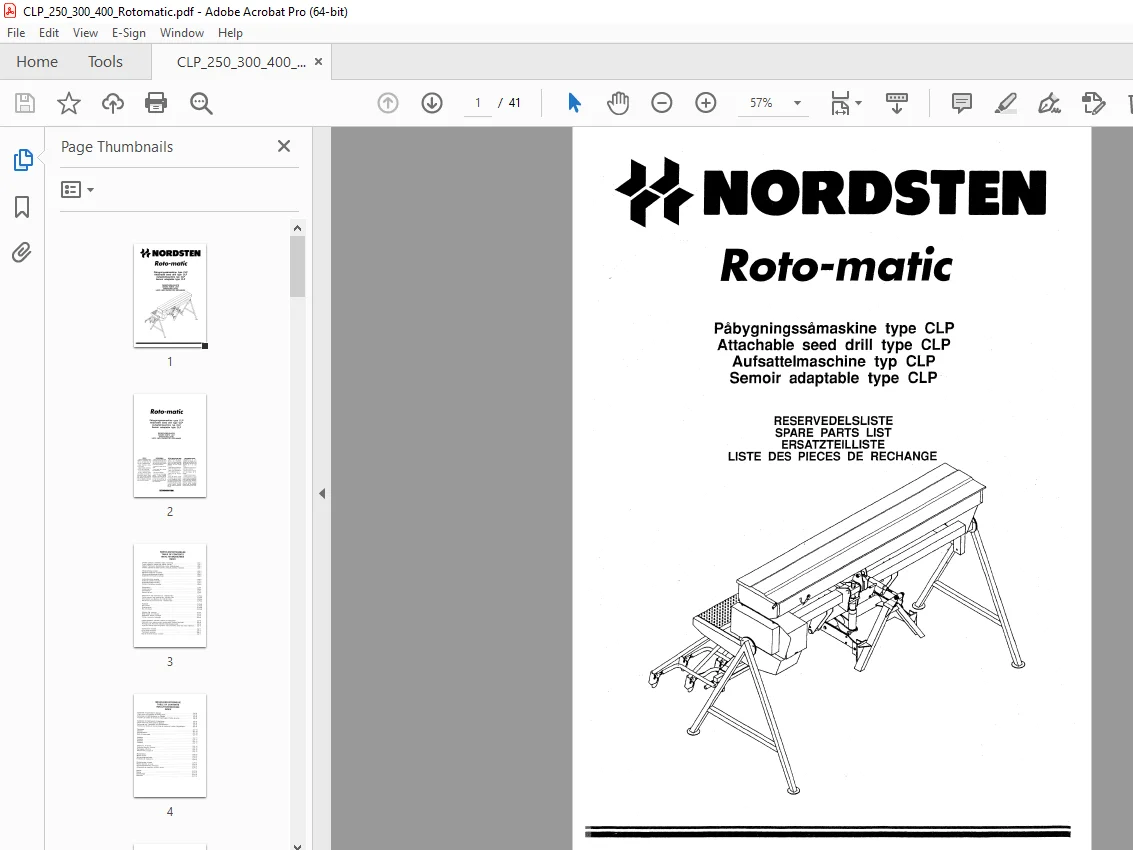Open the E-Sign menu
This screenshot has height=850, width=1133.
point(129,33)
